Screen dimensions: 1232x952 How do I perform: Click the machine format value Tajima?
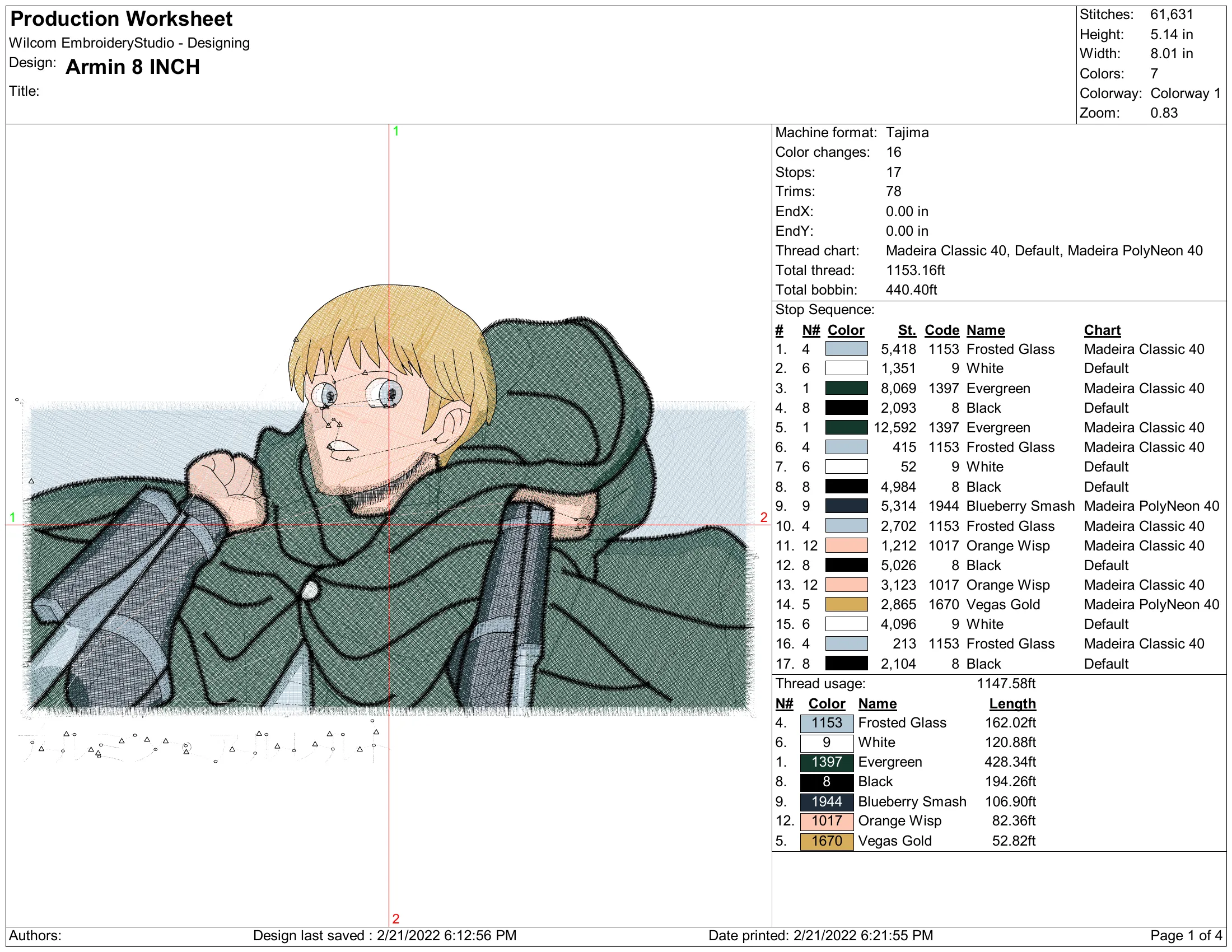(x=907, y=133)
